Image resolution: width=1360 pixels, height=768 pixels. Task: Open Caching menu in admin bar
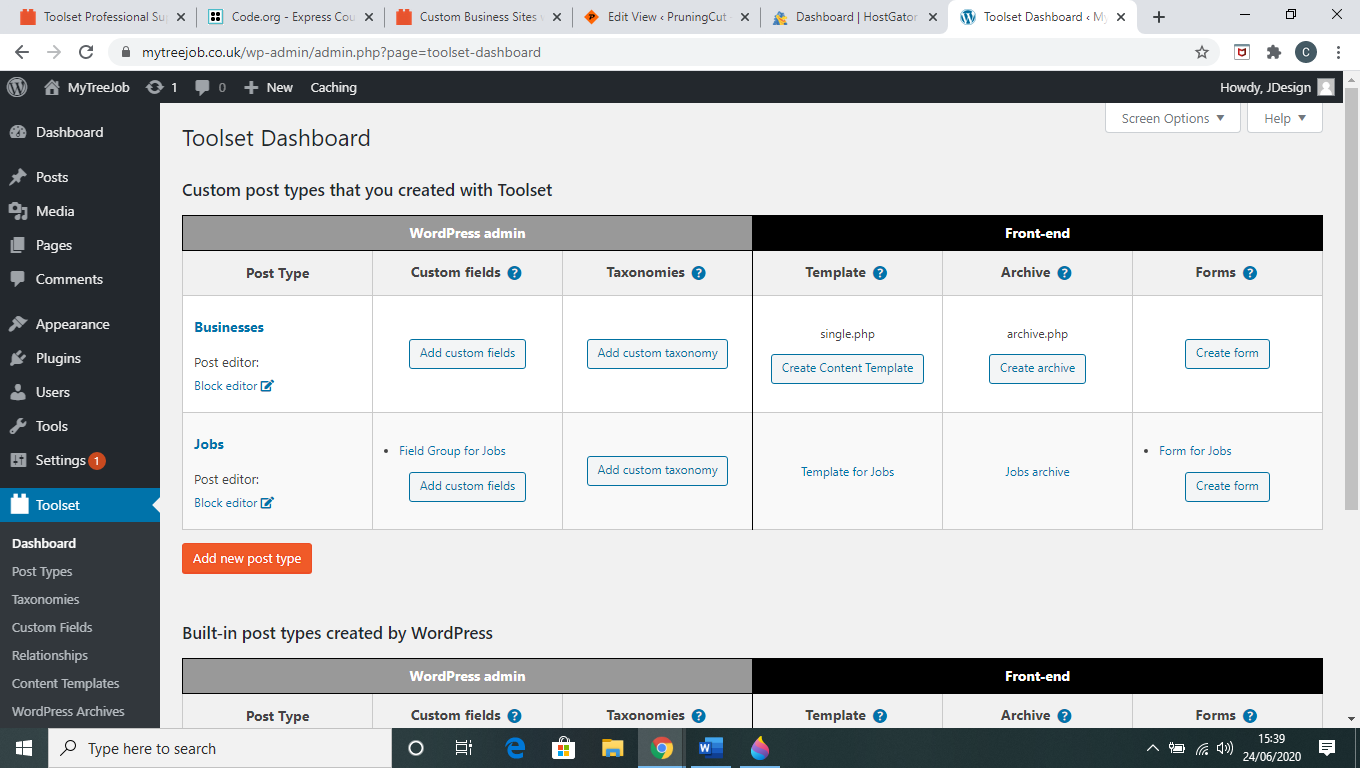click(333, 87)
